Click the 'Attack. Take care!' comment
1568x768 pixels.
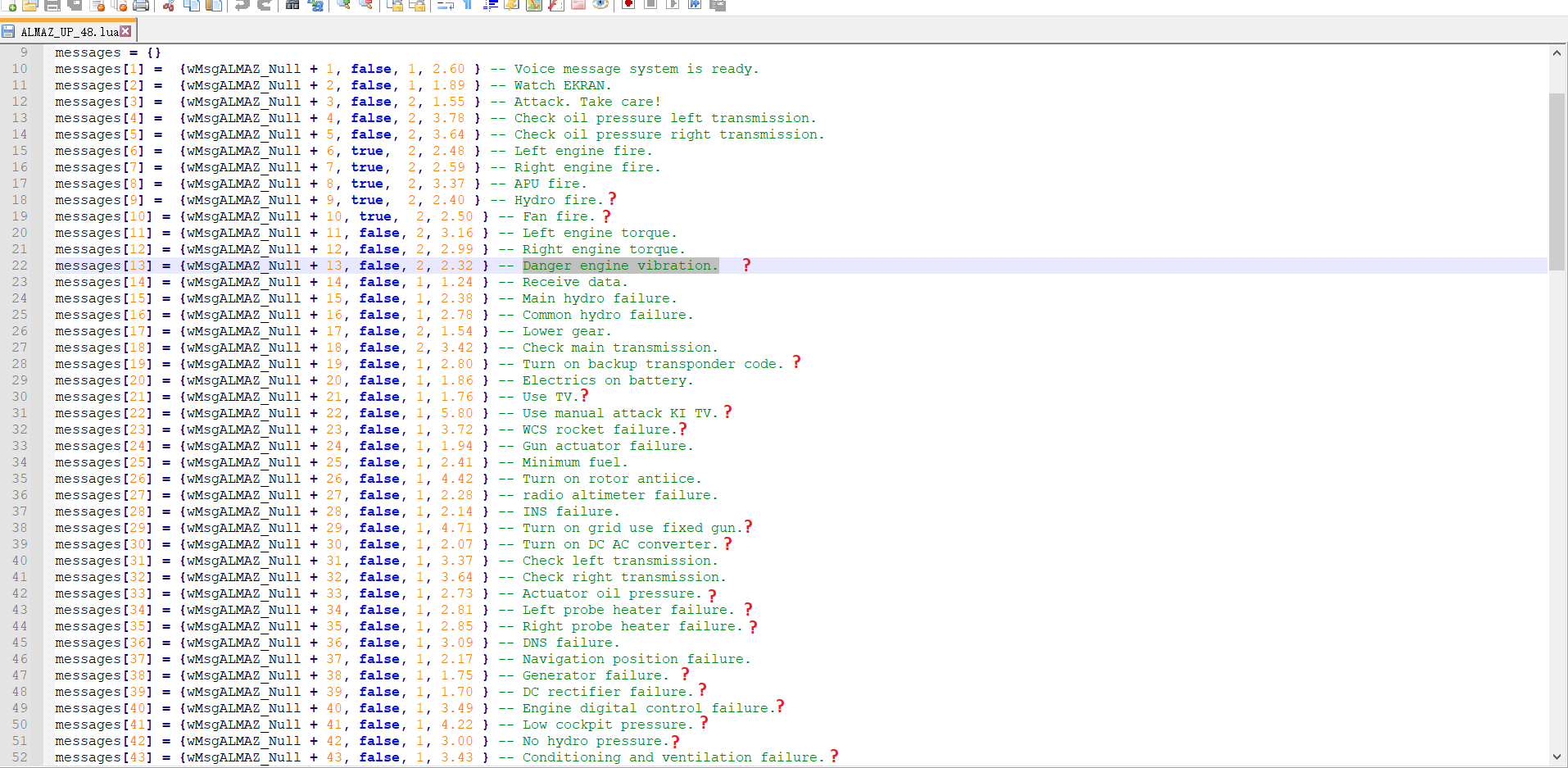pyautogui.click(x=587, y=102)
